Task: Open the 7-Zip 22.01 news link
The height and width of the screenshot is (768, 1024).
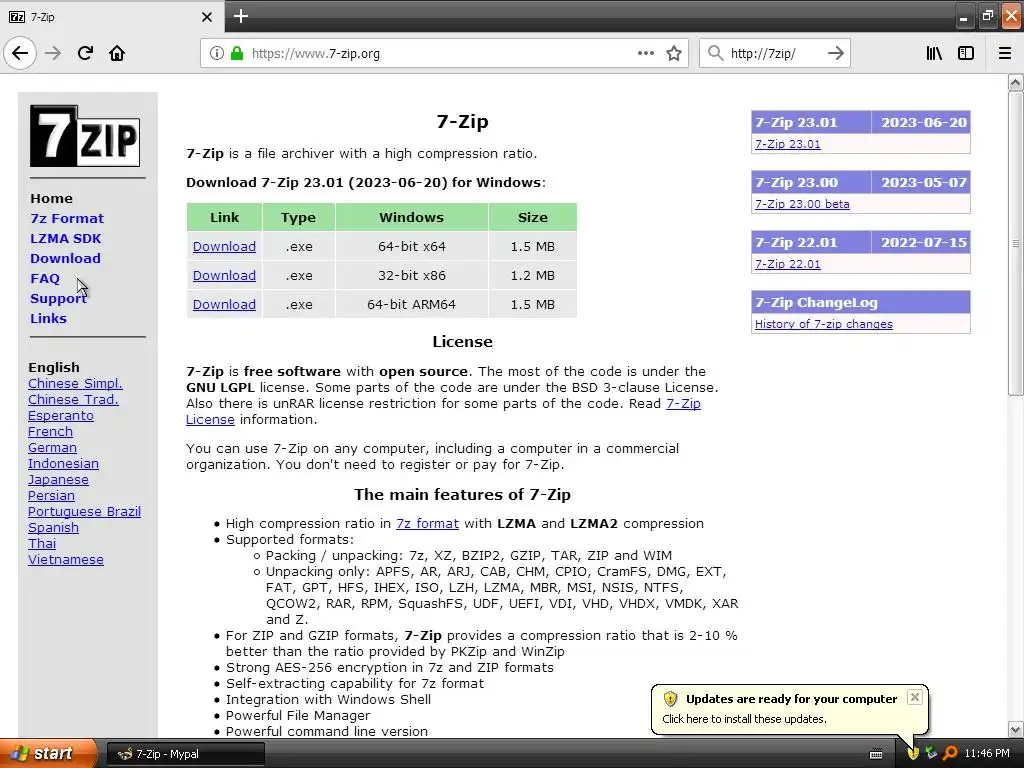Action: [x=788, y=264]
